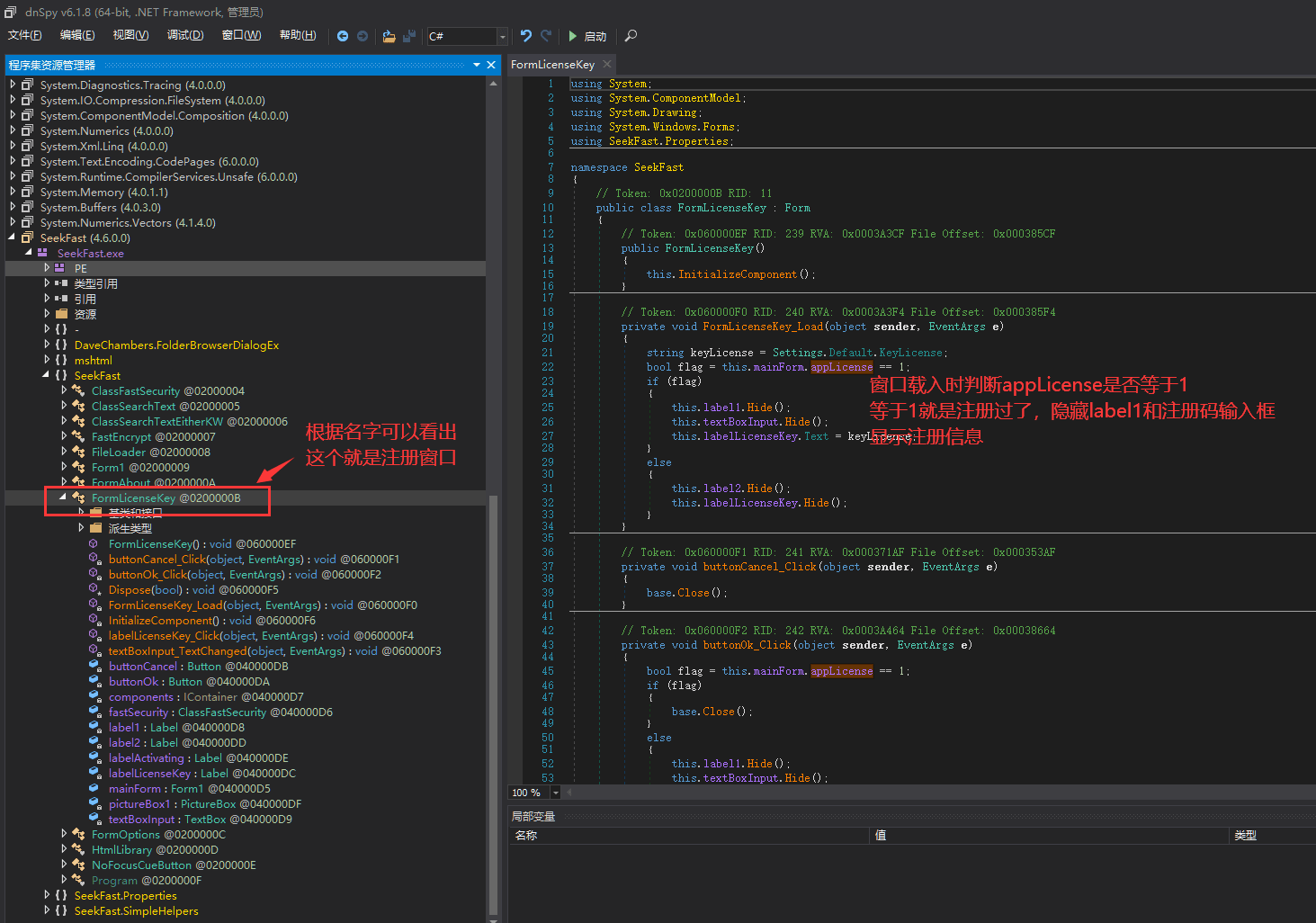Select the fastSecurity field
Screen dimensions: 1316x923
click(x=220, y=712)
